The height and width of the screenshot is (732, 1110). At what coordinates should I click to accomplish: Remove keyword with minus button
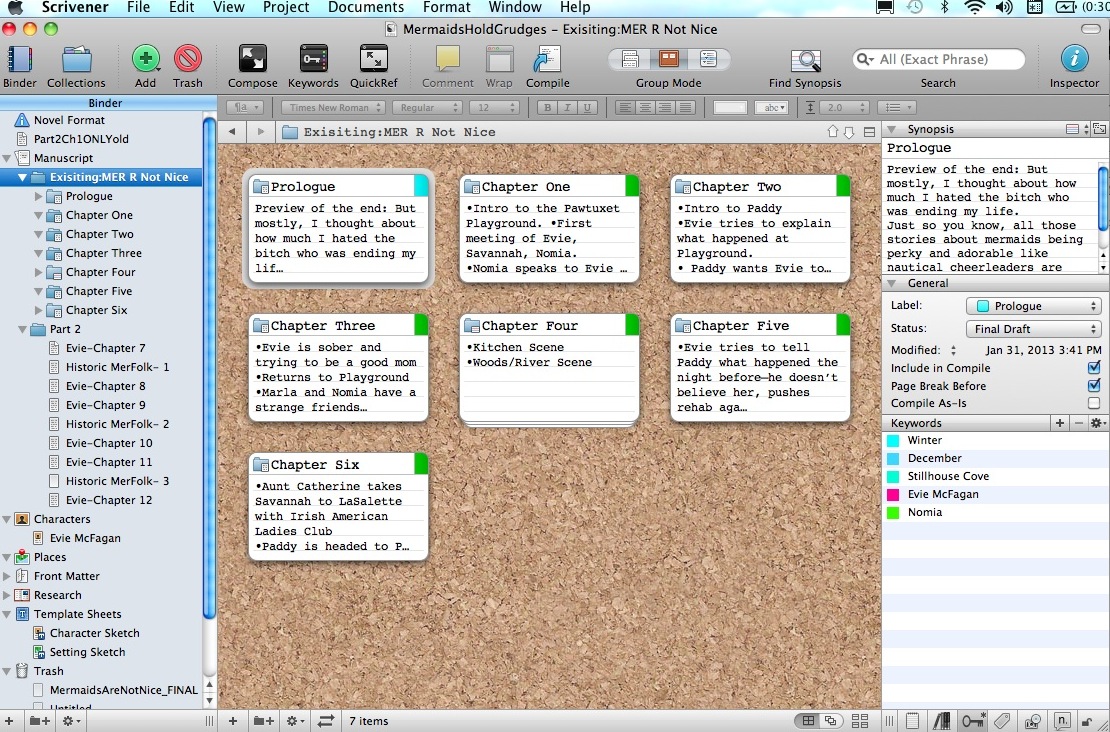point(1079,423)
